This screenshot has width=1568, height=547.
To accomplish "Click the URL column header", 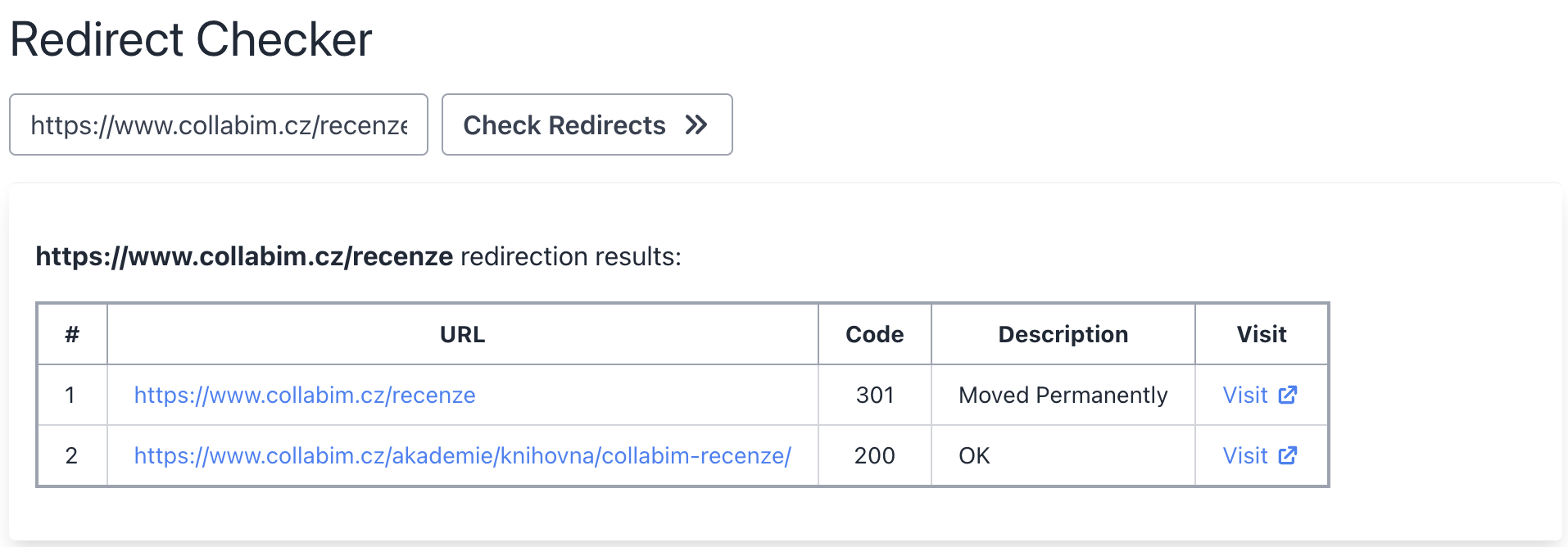I will click(463, 334).
